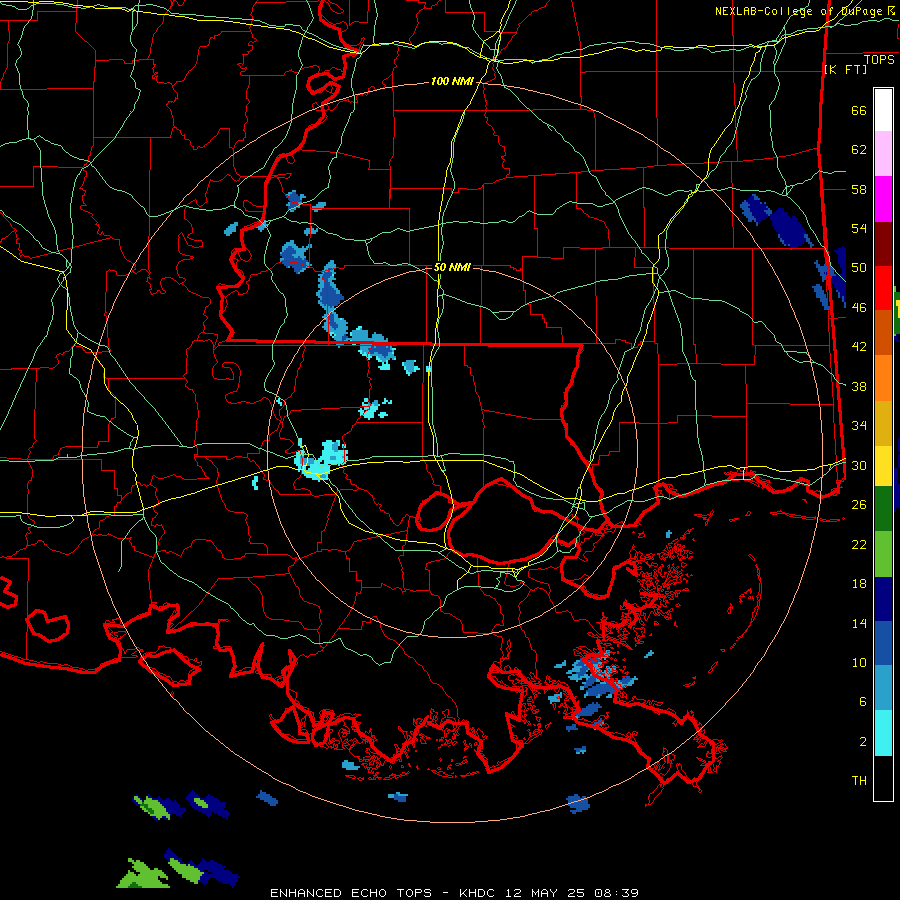Click the '30' legend value
900x900 pixels.
click(859, 465)
